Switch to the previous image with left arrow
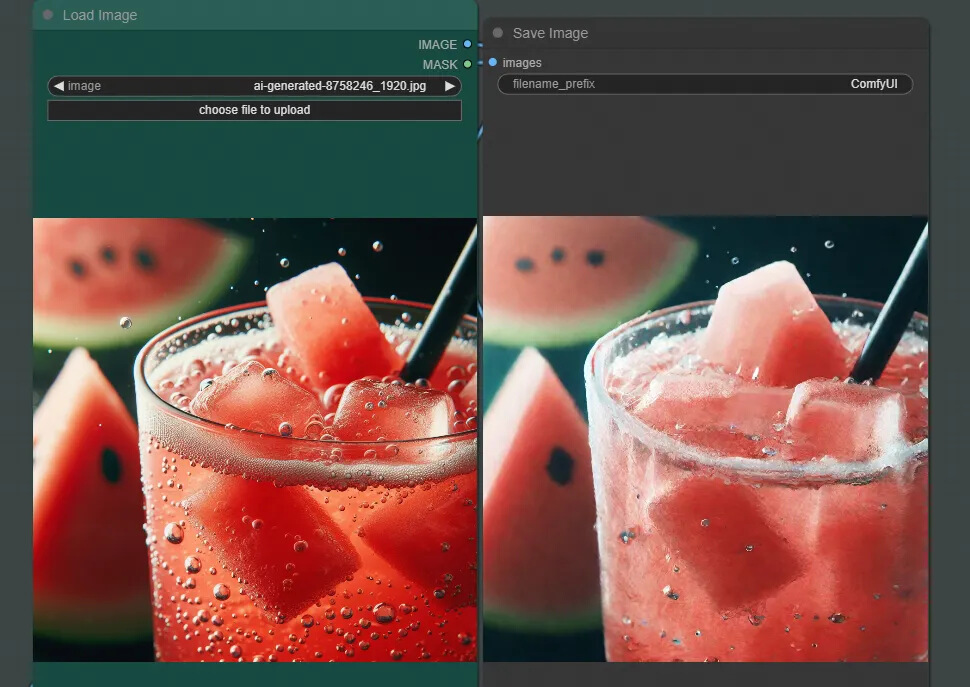The height and width of the screenshot is (687, 970). 58,86
